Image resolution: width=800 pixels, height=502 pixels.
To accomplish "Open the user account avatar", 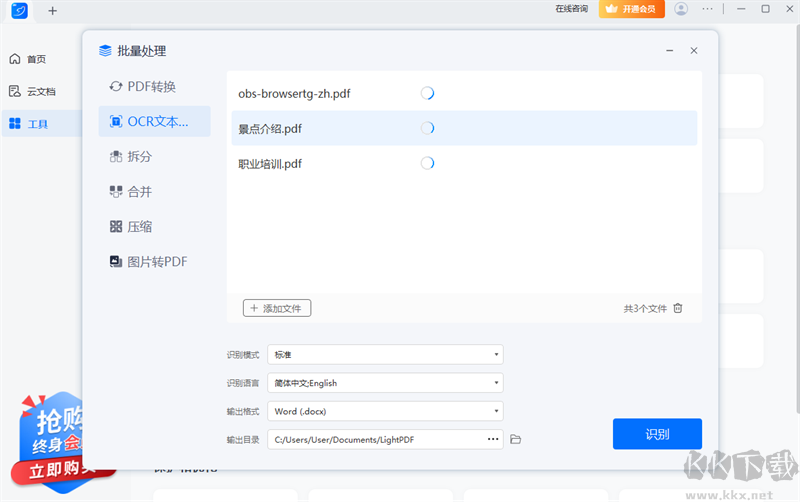I will point(681,9).
